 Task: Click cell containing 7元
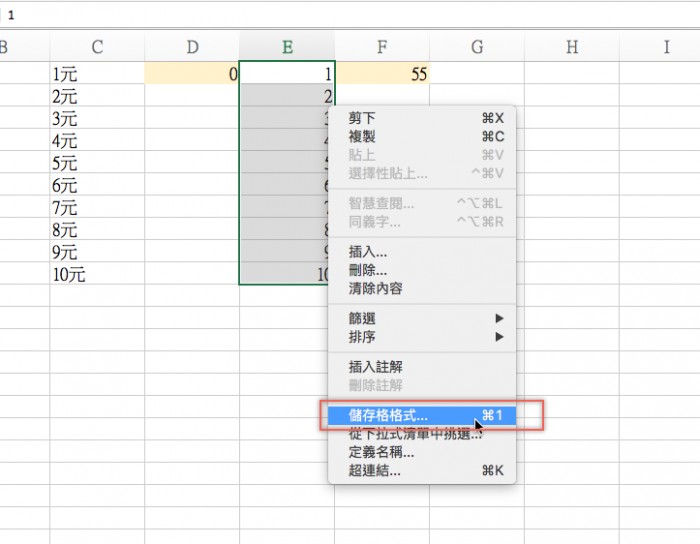pyautogui.click(x=97, y=207)
